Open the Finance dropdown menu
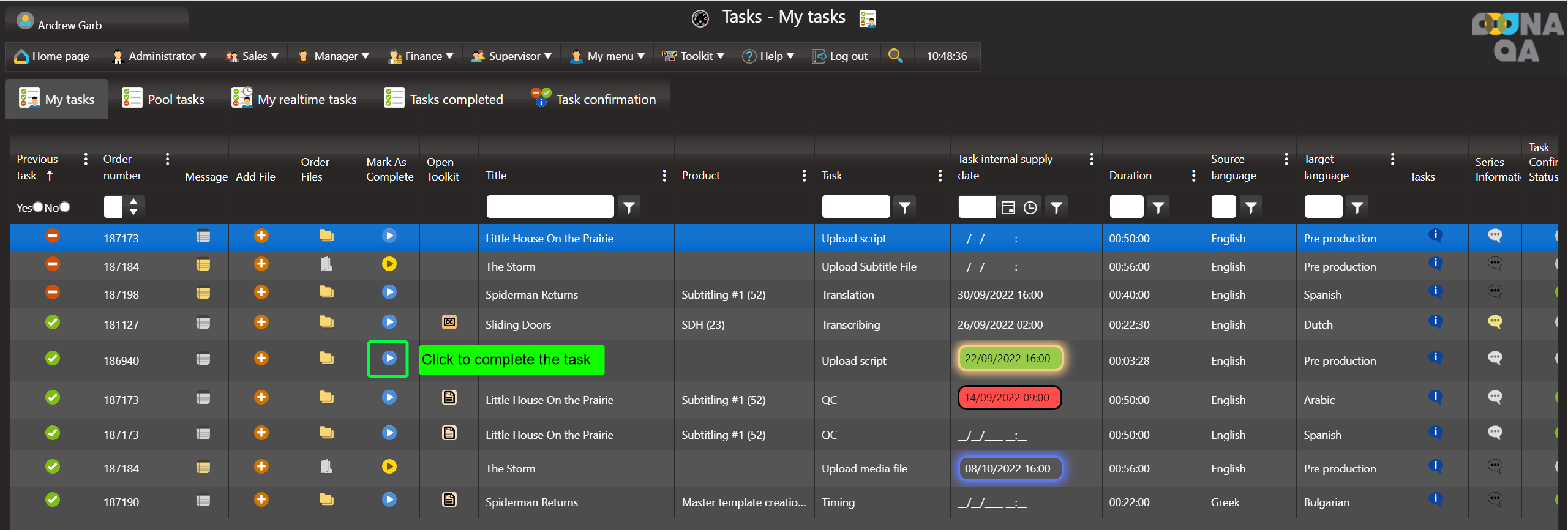 coord(421,56)
